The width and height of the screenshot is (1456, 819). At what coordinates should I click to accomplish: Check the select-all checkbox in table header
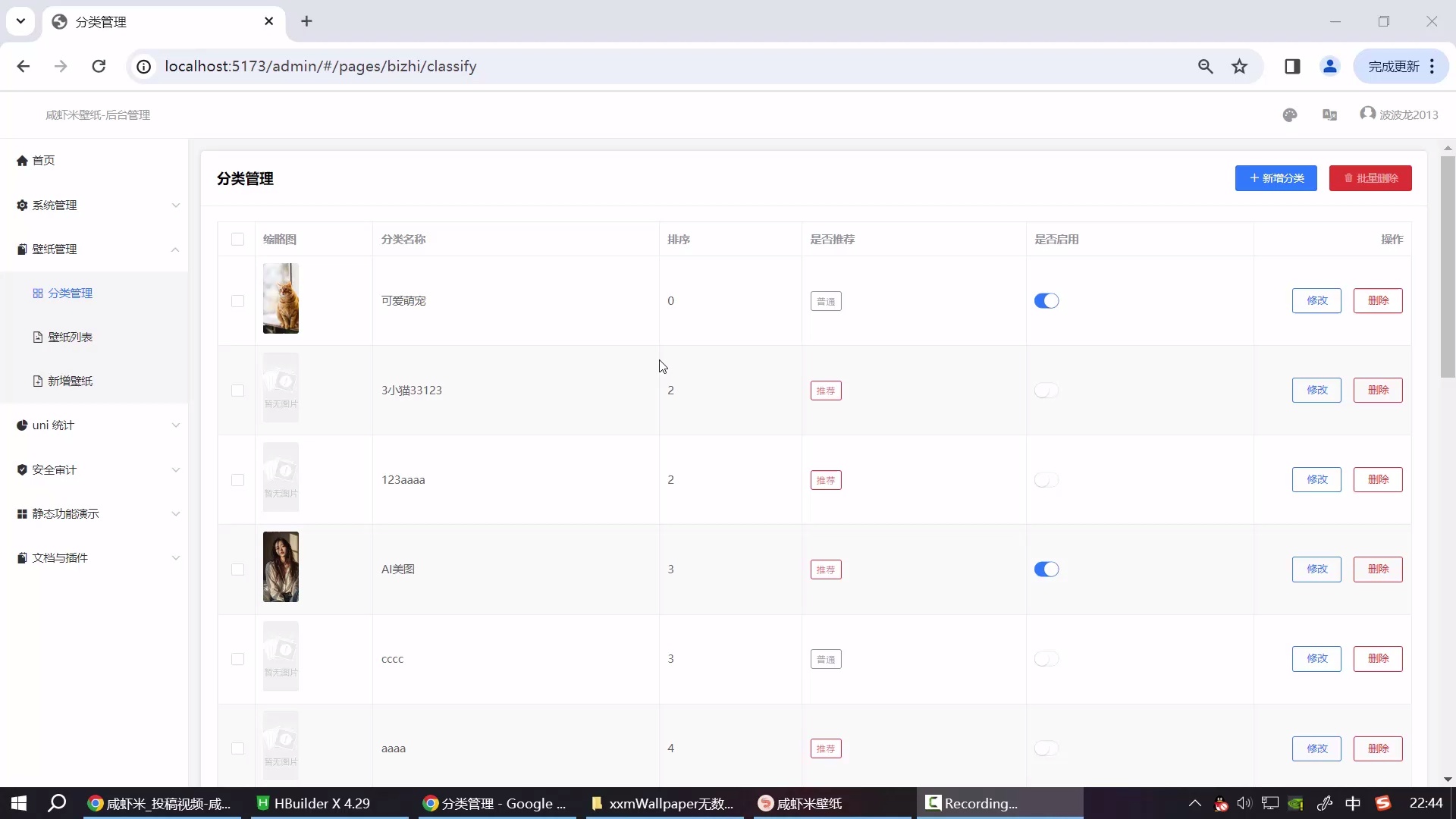pyautogui.click(x=237, y=240)
